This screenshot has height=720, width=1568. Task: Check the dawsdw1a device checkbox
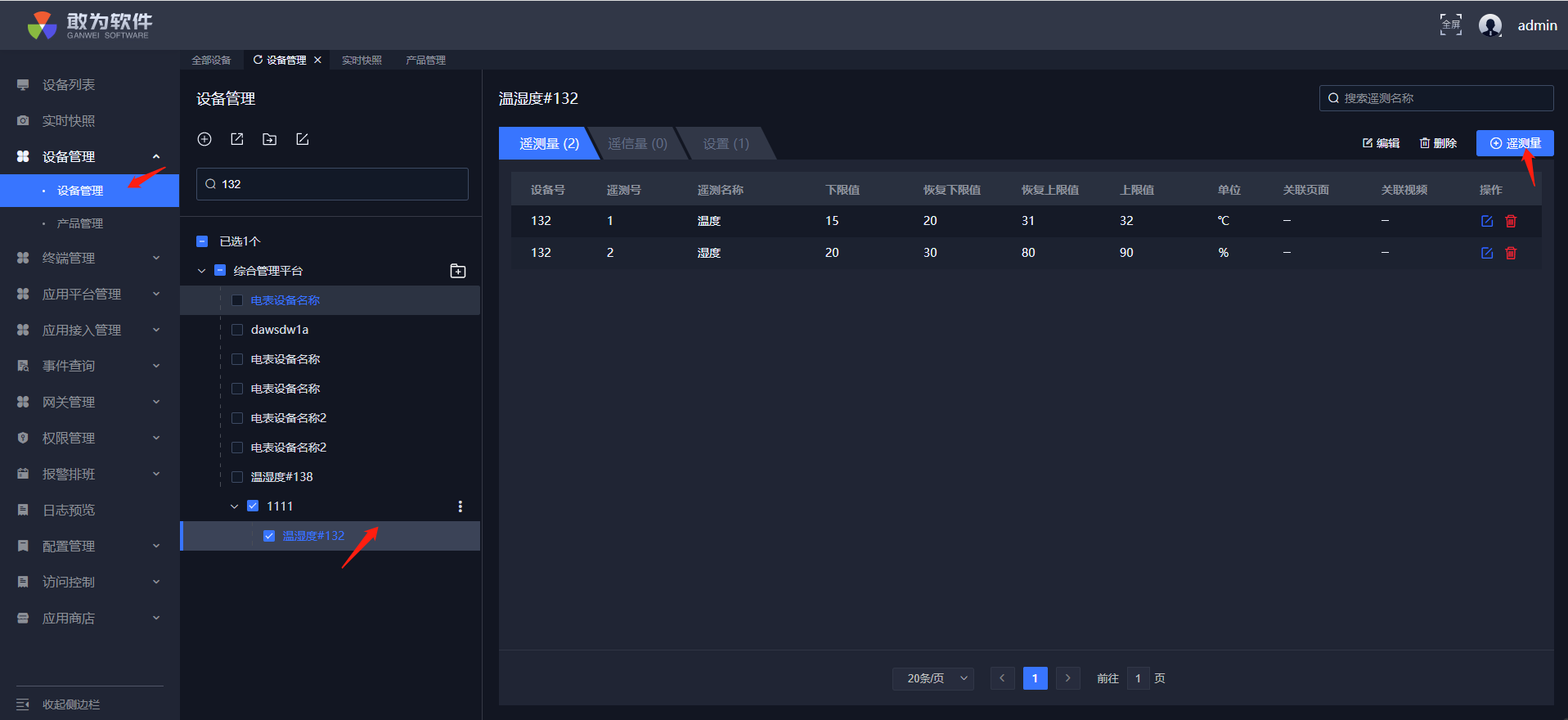[237, 330]
